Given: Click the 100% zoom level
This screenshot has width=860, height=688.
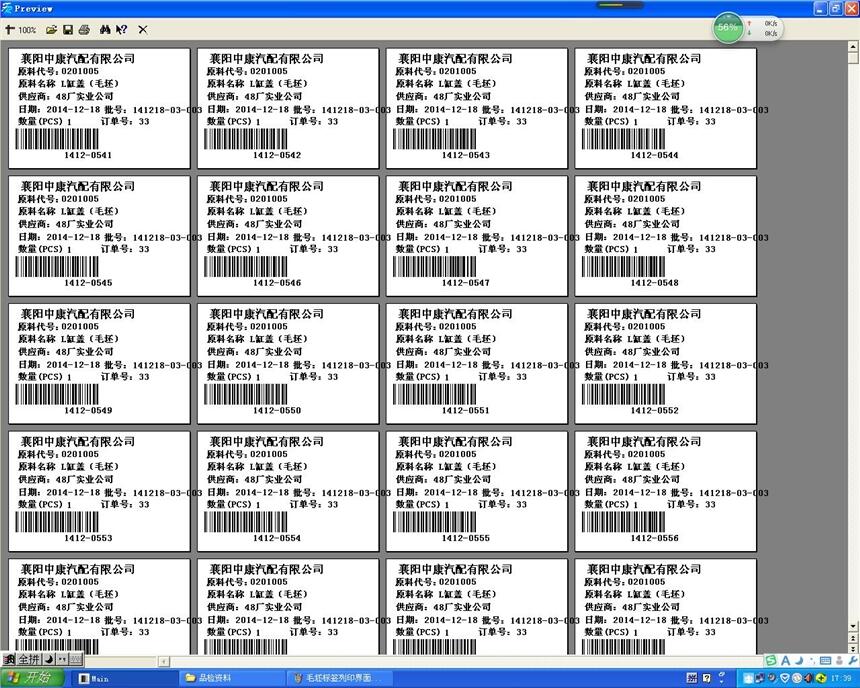Looking at the screenshot, I should [27, 30].
